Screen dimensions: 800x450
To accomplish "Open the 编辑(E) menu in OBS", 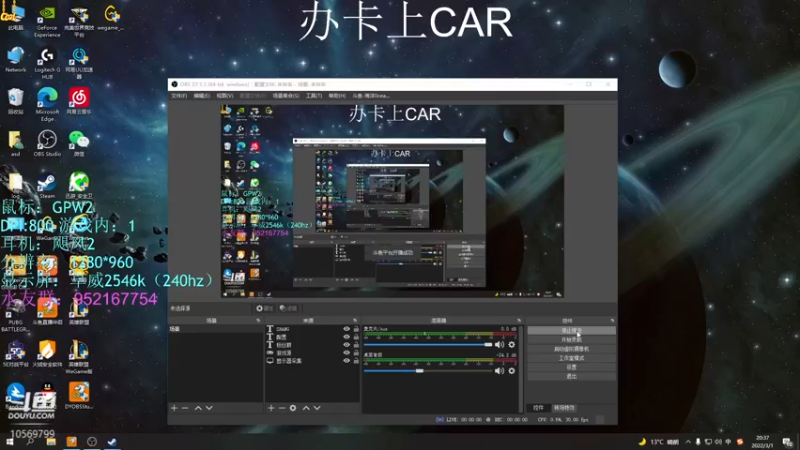I will [202, 96].
